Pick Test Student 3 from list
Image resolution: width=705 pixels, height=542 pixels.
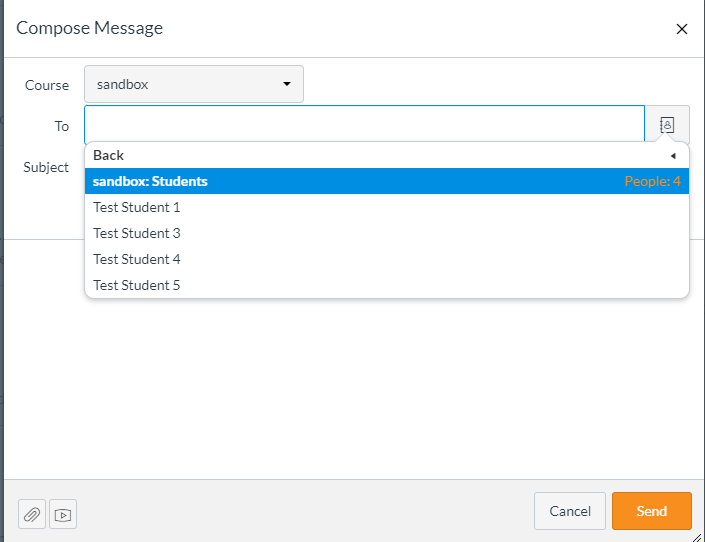137,233
